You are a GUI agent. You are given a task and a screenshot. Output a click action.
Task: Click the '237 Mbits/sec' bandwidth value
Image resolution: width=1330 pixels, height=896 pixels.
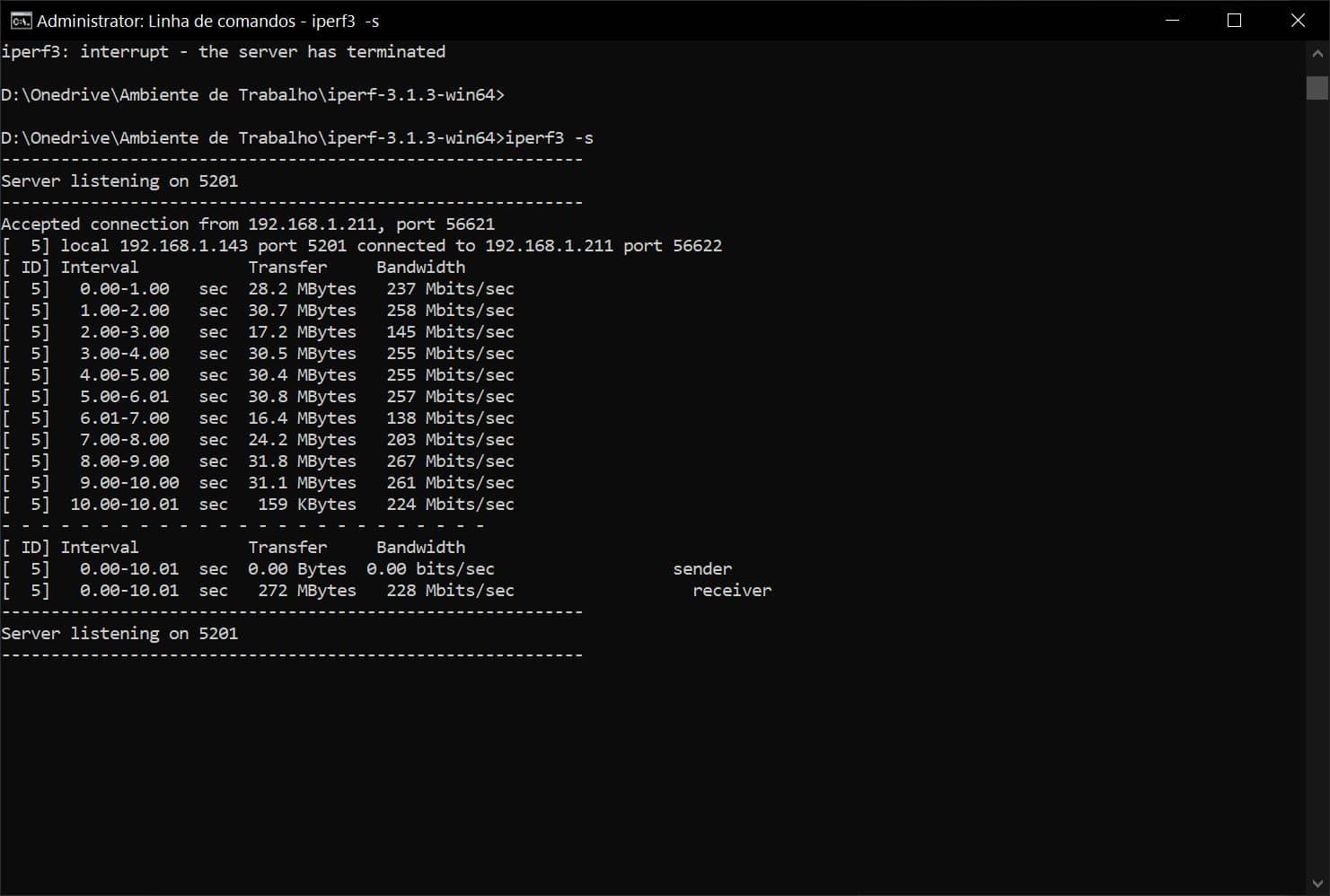coord(450,289)
